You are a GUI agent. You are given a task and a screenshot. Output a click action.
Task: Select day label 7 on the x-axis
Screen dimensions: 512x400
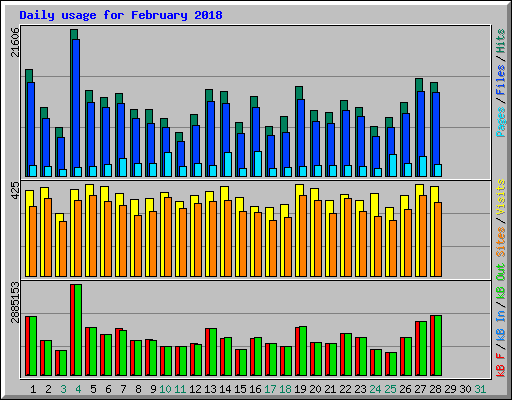[x=123, y=389]
